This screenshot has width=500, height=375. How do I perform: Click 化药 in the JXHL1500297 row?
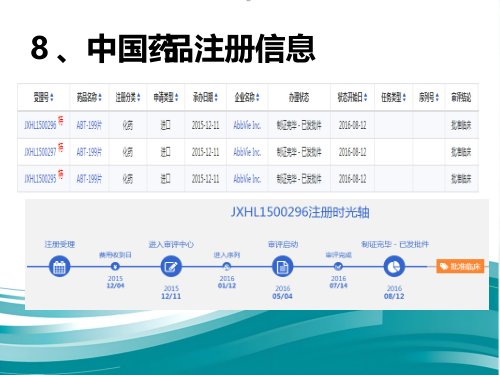point(128,152)
